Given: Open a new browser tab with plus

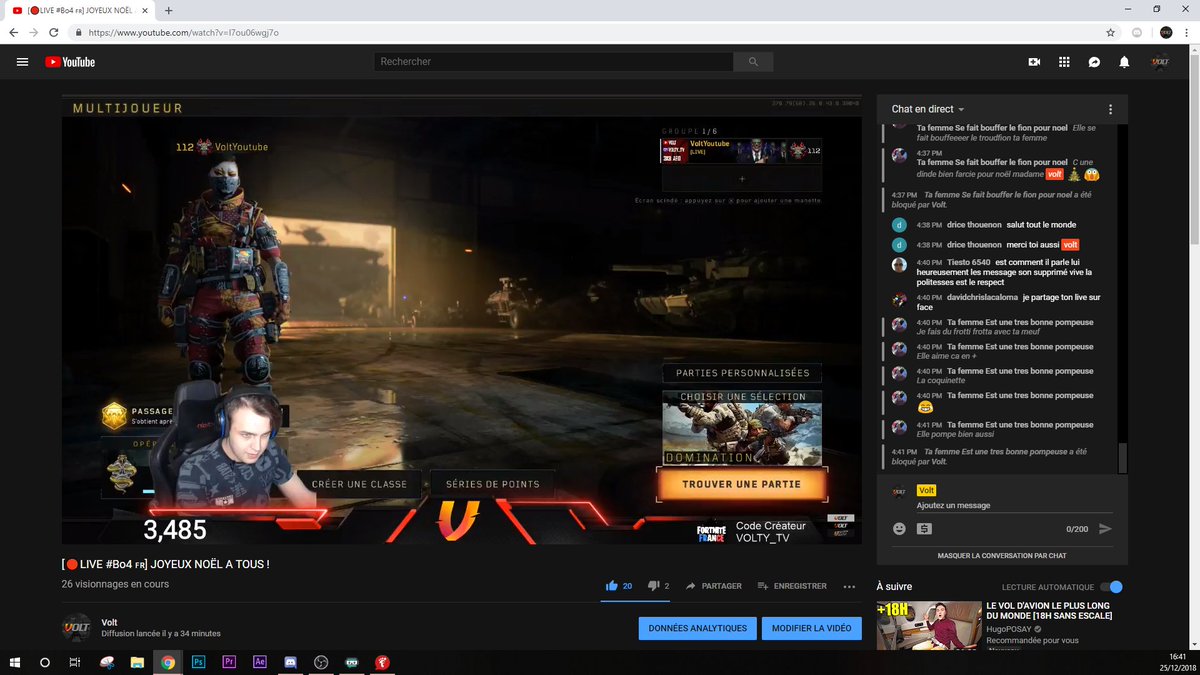Looking at the screenshot, I should point(169,10).
